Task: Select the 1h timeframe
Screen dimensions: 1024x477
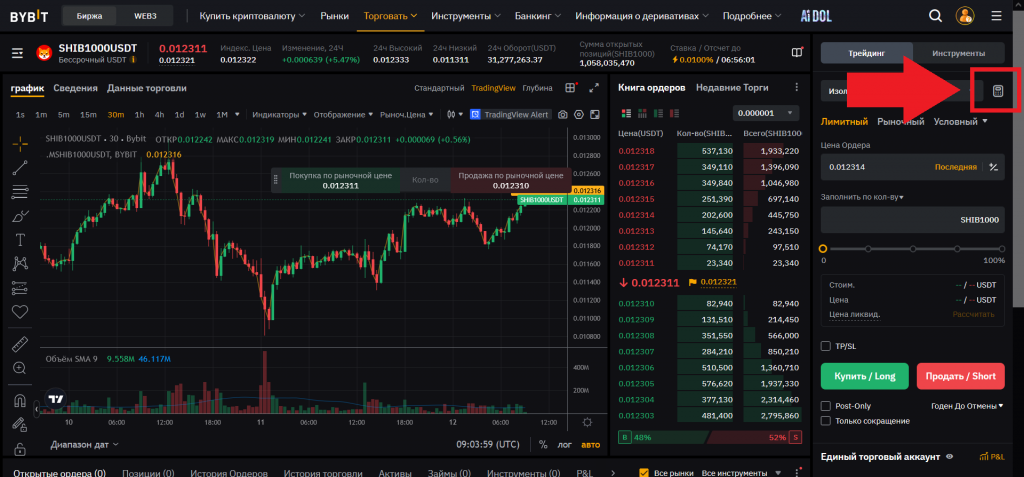Action: point(139,114)
